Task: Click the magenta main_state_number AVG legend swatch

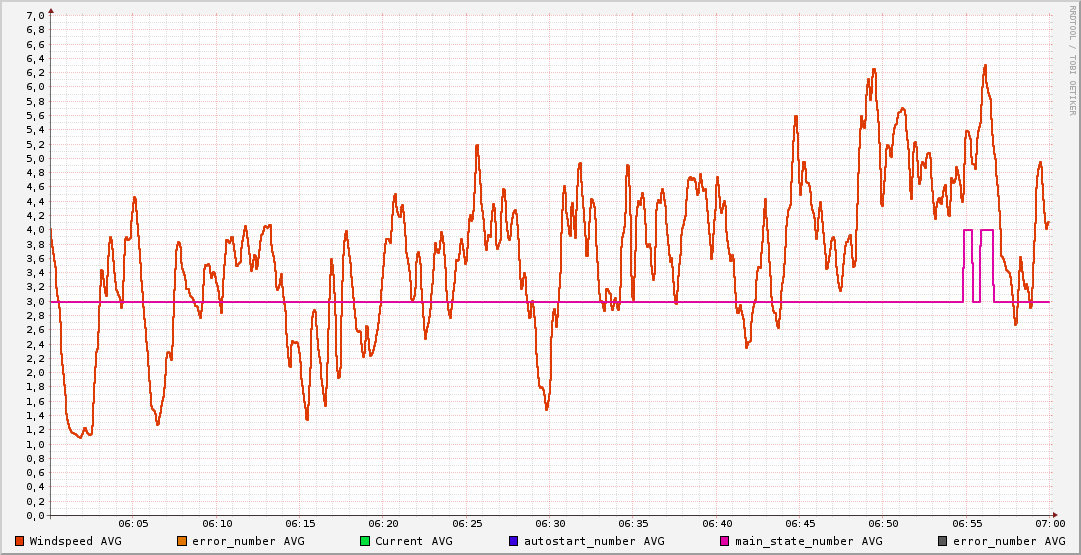Action: [x=725, y=541]
